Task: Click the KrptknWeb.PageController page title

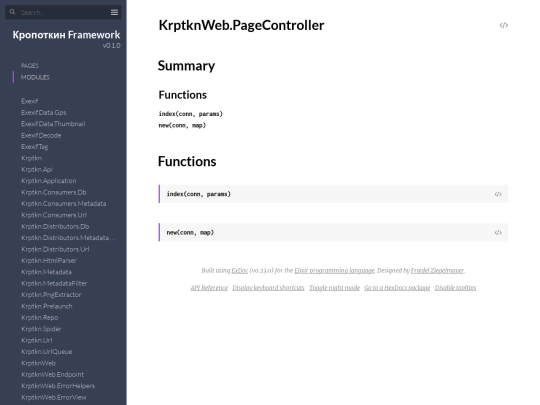Action: tap(241, 25)
